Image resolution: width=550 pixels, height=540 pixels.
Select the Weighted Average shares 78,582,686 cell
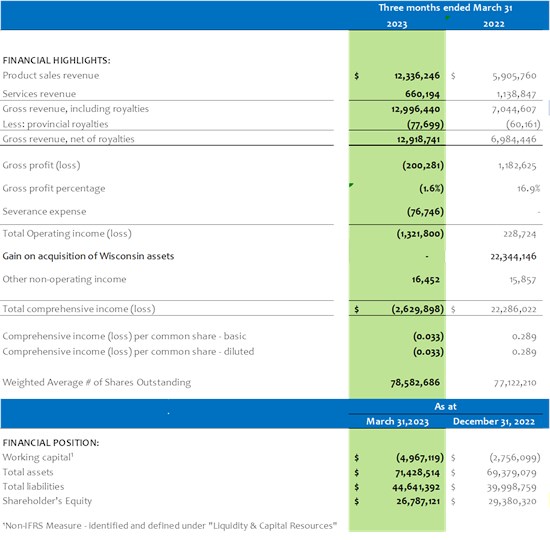point(415,382)
